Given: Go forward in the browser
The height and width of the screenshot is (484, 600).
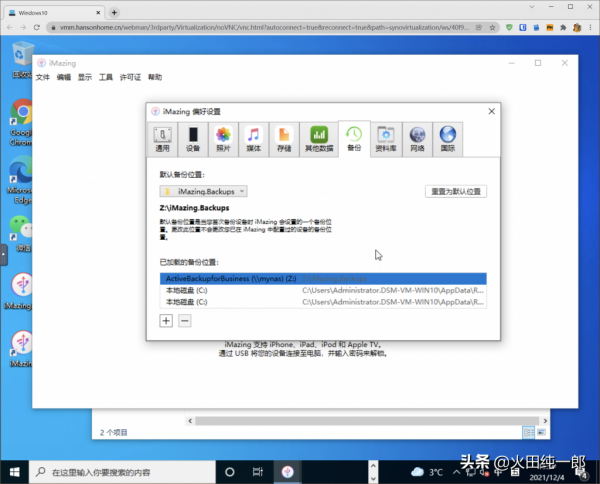Looking at the screenshot, I should [x=23, y=27].
